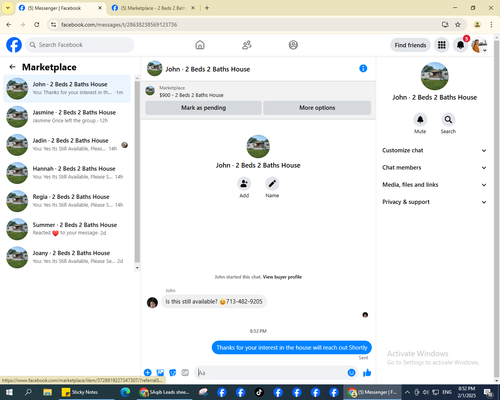Choose a sticker icon

click(173, 373)
